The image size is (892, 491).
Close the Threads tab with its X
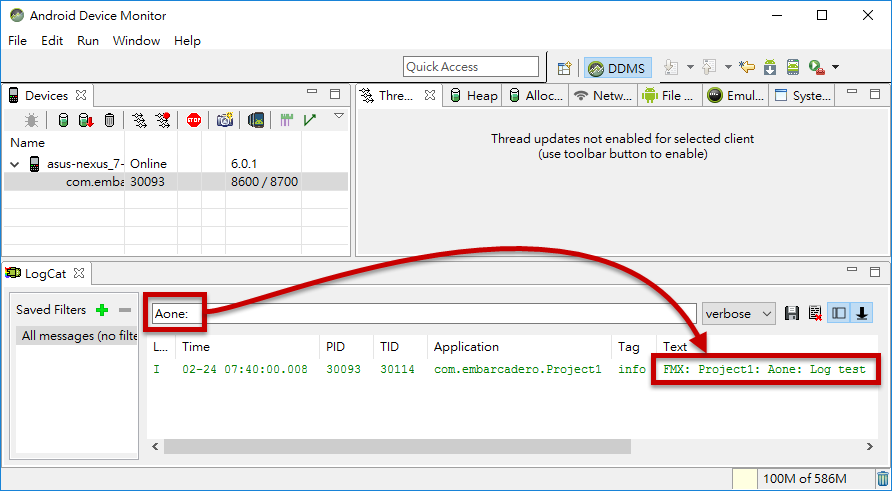(430, 95)
